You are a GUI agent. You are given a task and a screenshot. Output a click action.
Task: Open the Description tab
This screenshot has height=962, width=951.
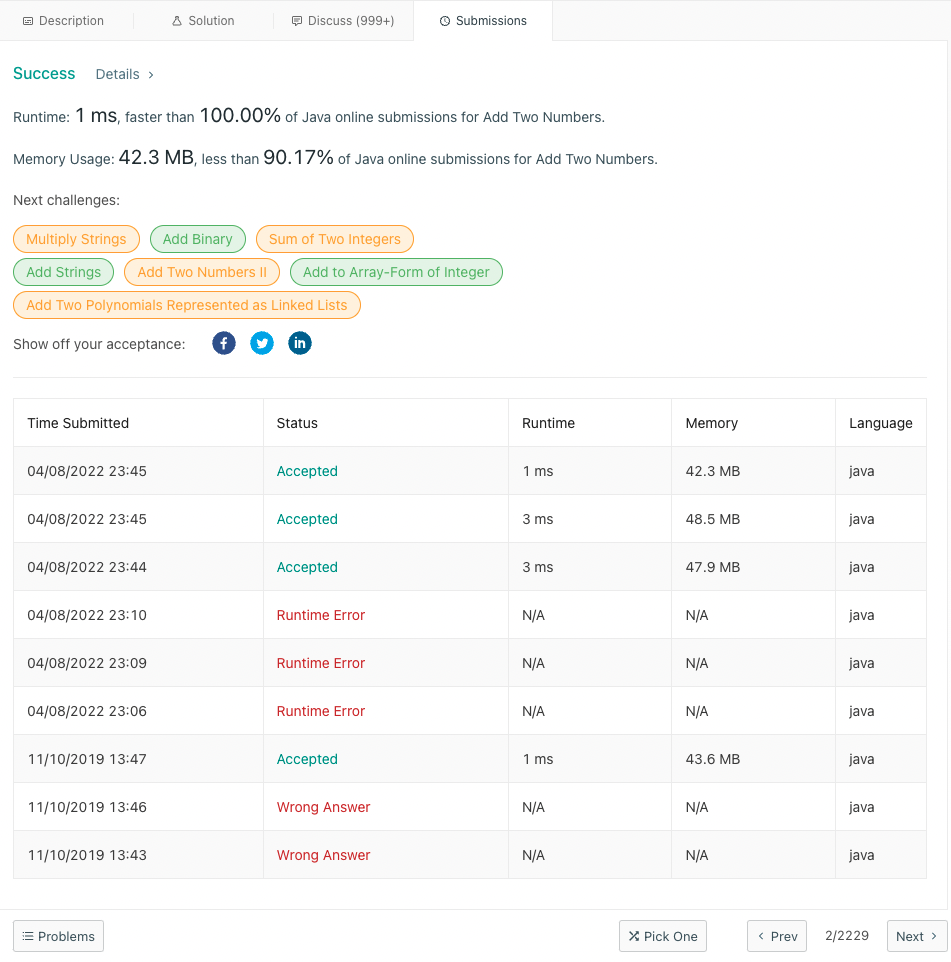click(63, 21)
